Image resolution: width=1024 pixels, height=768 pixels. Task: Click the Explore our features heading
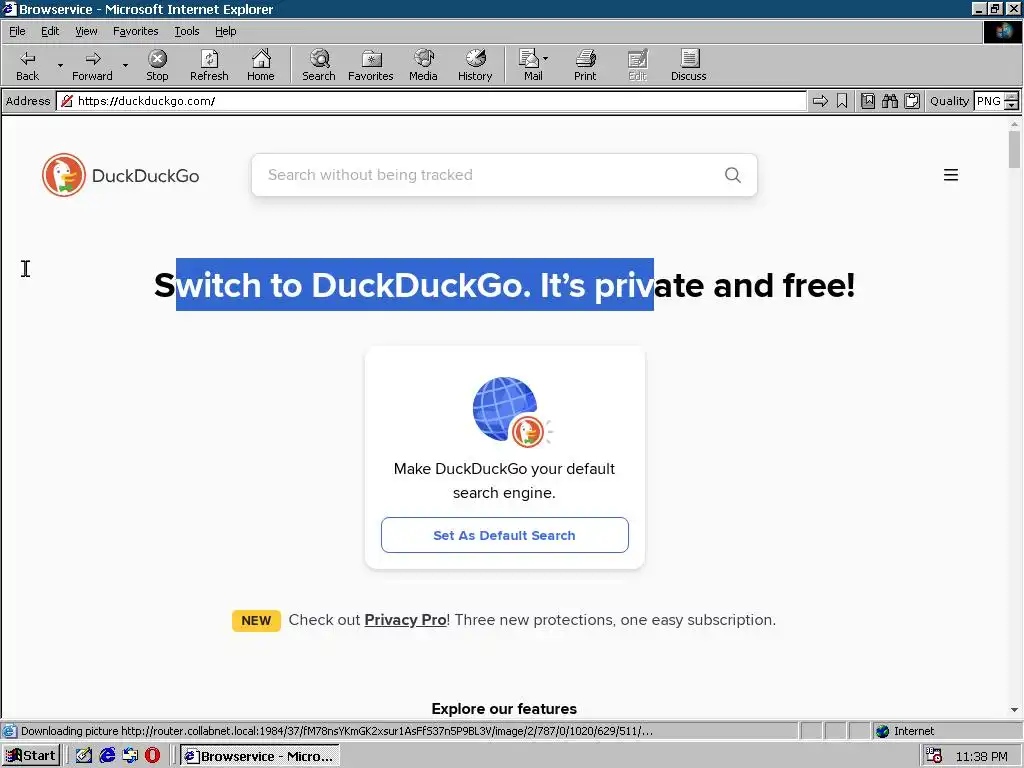click(504, 709)
